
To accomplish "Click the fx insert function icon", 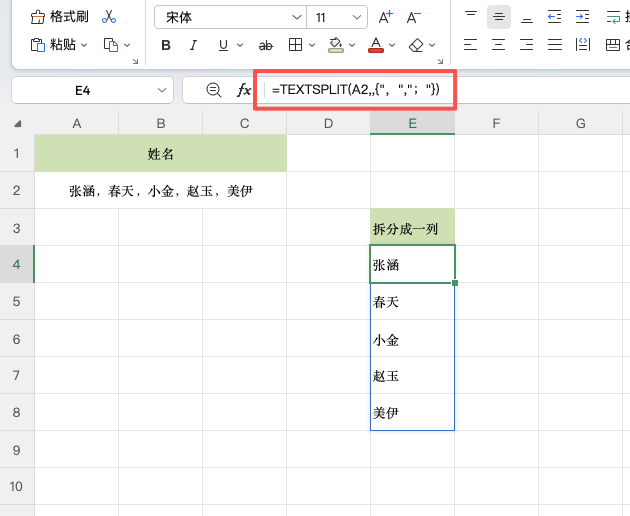I will tap(244, 90).
